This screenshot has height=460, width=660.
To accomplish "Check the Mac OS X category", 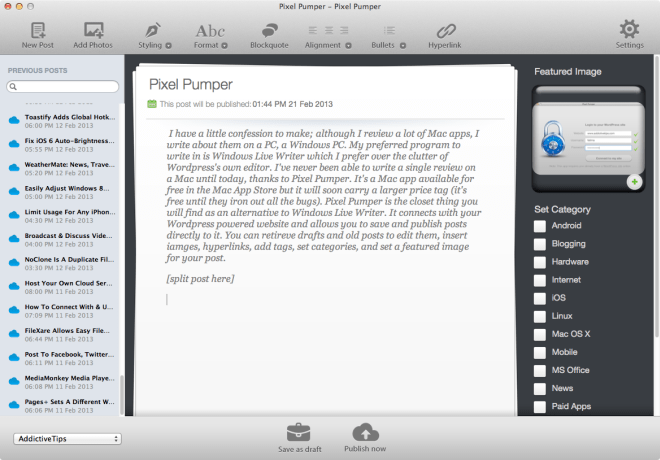I will click(540, 335).
